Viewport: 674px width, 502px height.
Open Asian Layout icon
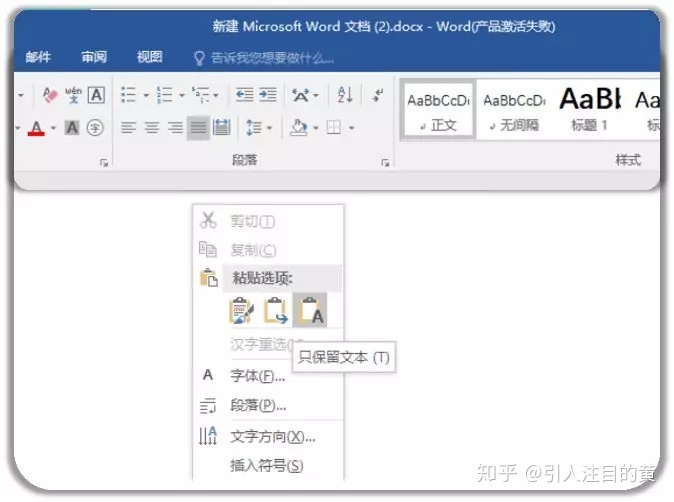tap(300, 95)
